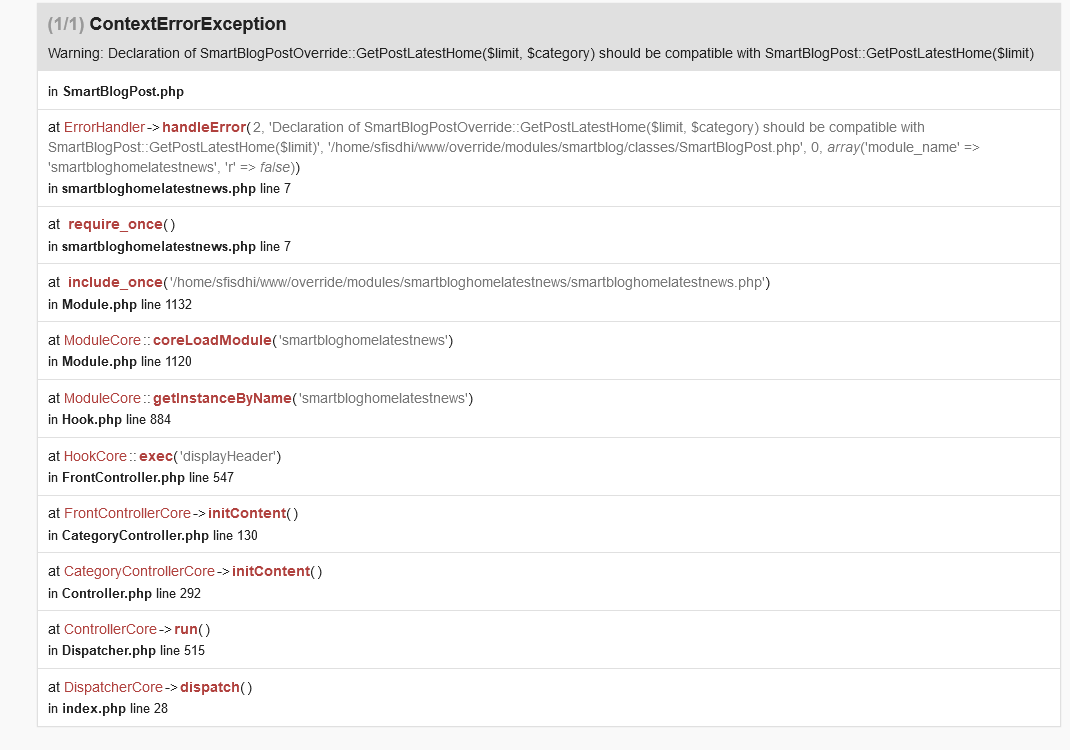Click the ContextErrorException heading
Image resolution: width=1070 pixels, height=750 pixels.
(x=188, y=24)
